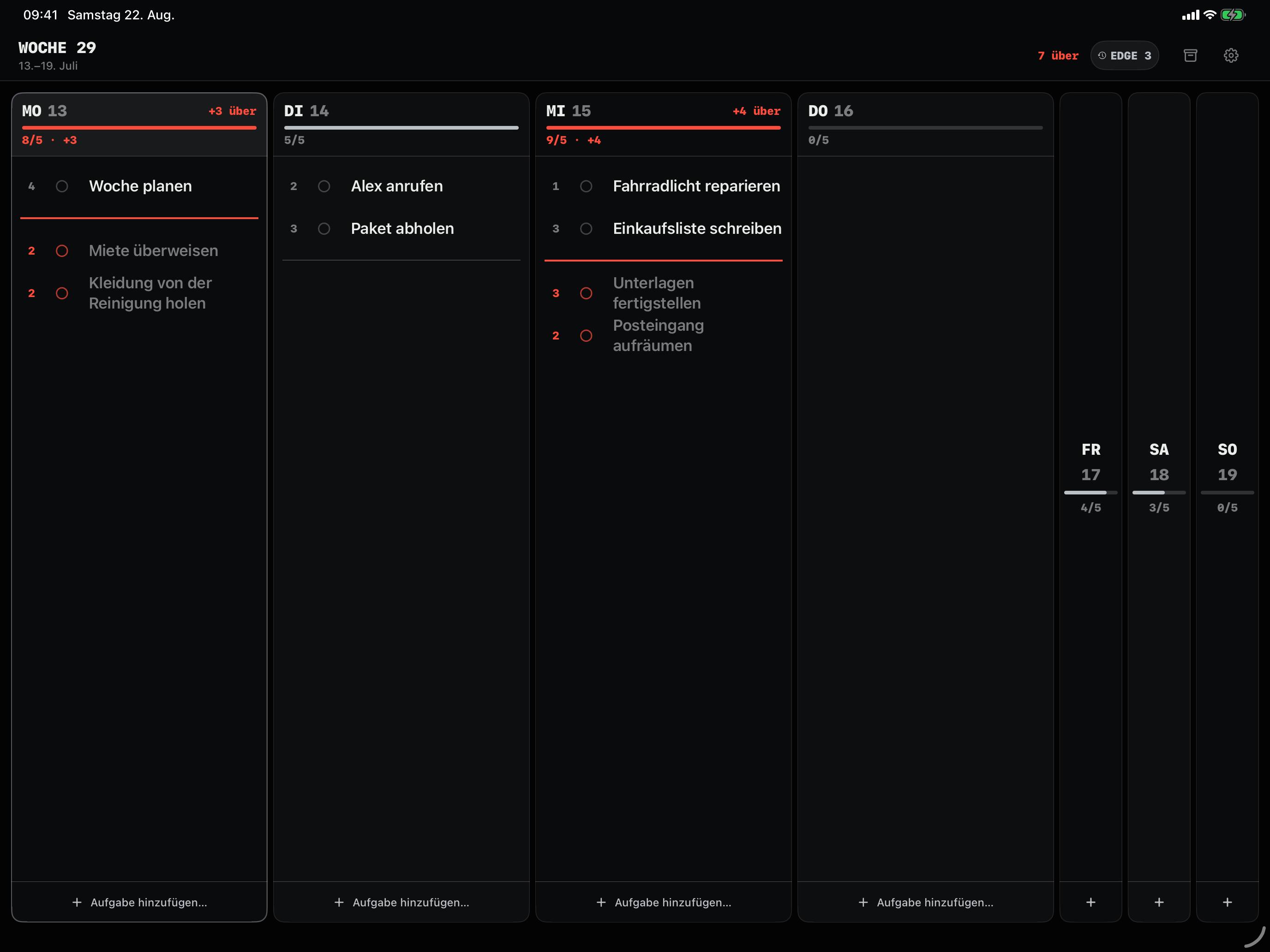Click the red '7 über' overflow indicator
Screen dimensions: 1270x952
(1058, 56)
